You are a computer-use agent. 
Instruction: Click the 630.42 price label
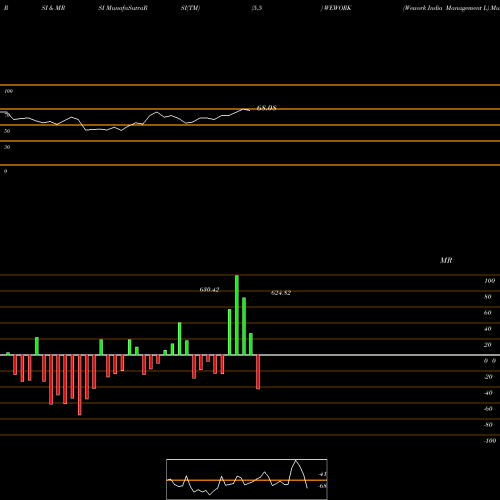209,290
